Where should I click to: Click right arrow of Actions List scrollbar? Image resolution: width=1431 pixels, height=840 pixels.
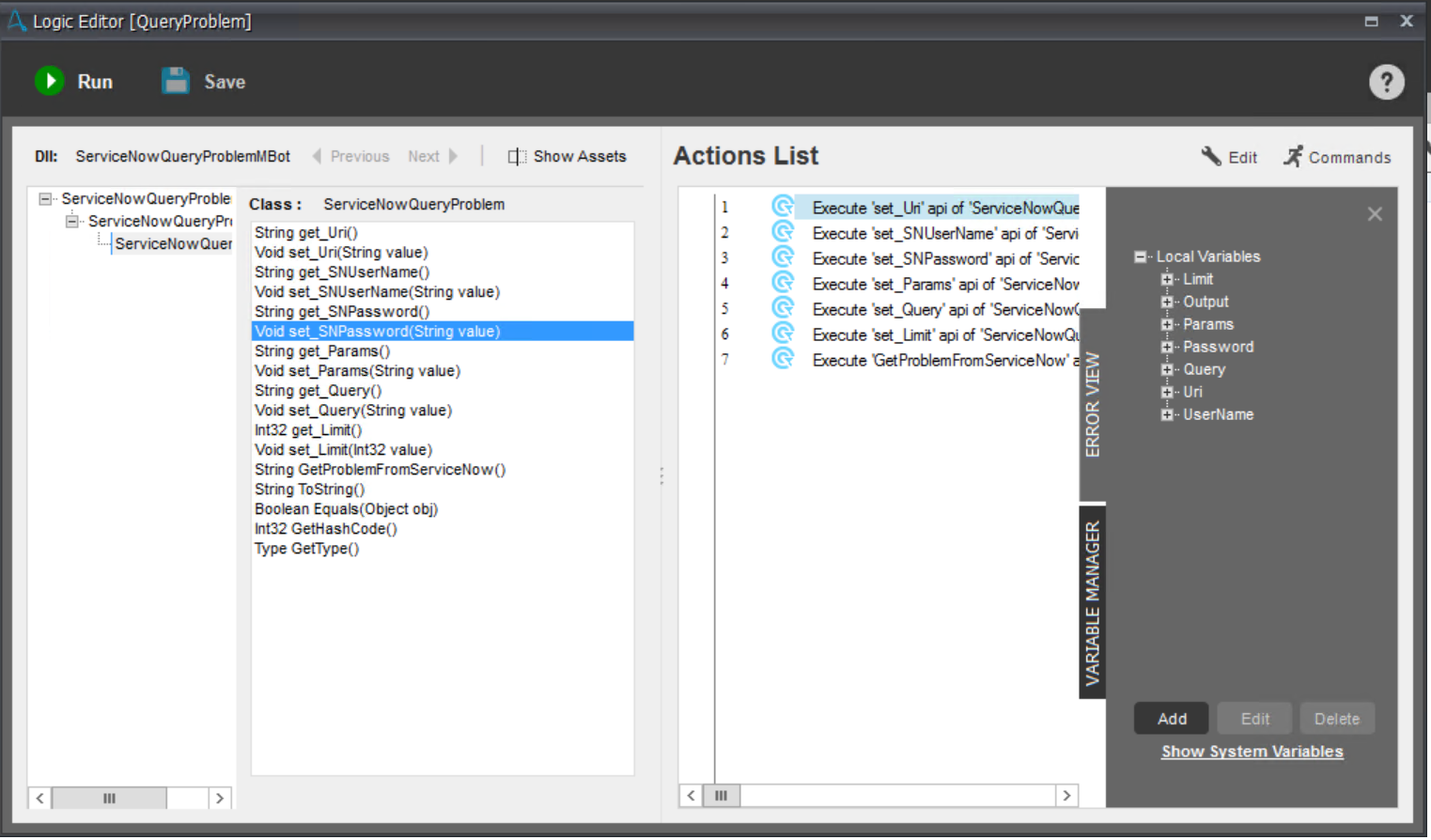[1066, 796]
